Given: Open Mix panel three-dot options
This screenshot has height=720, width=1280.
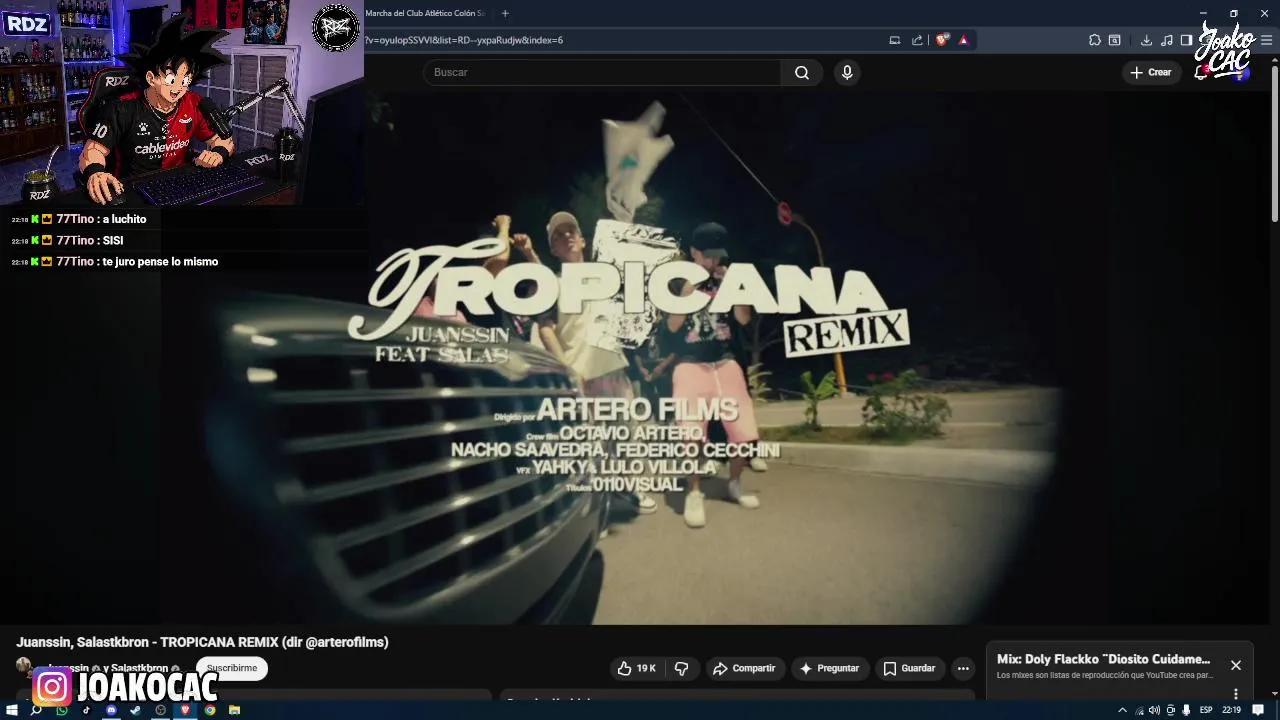Looking at the screenshot, I should pyautogui.click(x=1236, y=693).
